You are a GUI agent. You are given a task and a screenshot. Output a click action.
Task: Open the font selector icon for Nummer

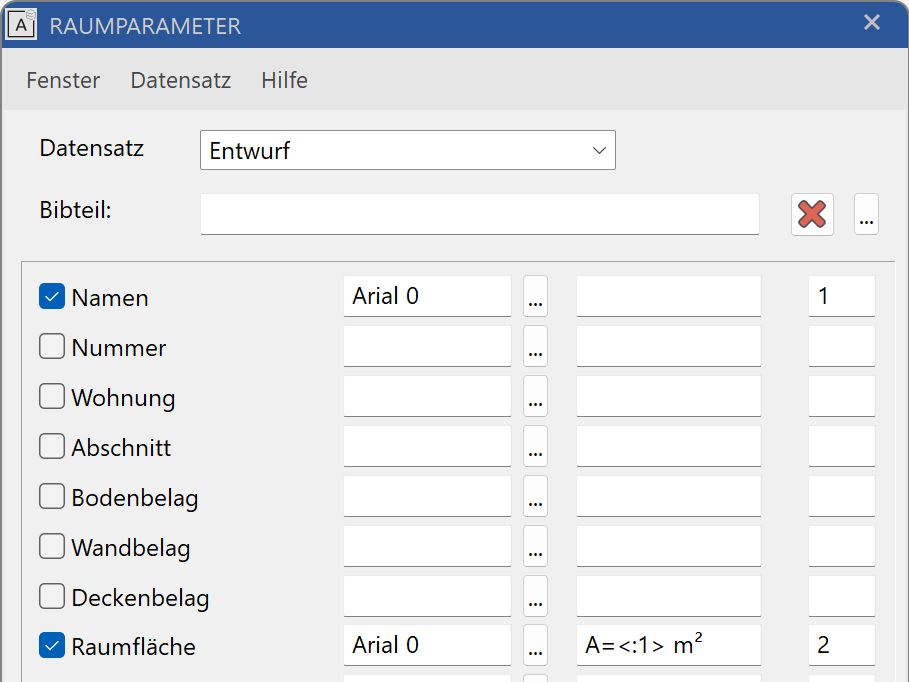(x=535, y=346)
